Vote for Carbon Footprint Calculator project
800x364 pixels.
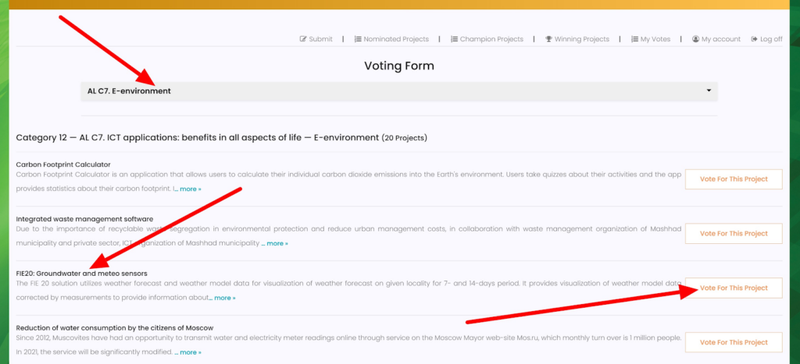point(734,179)
